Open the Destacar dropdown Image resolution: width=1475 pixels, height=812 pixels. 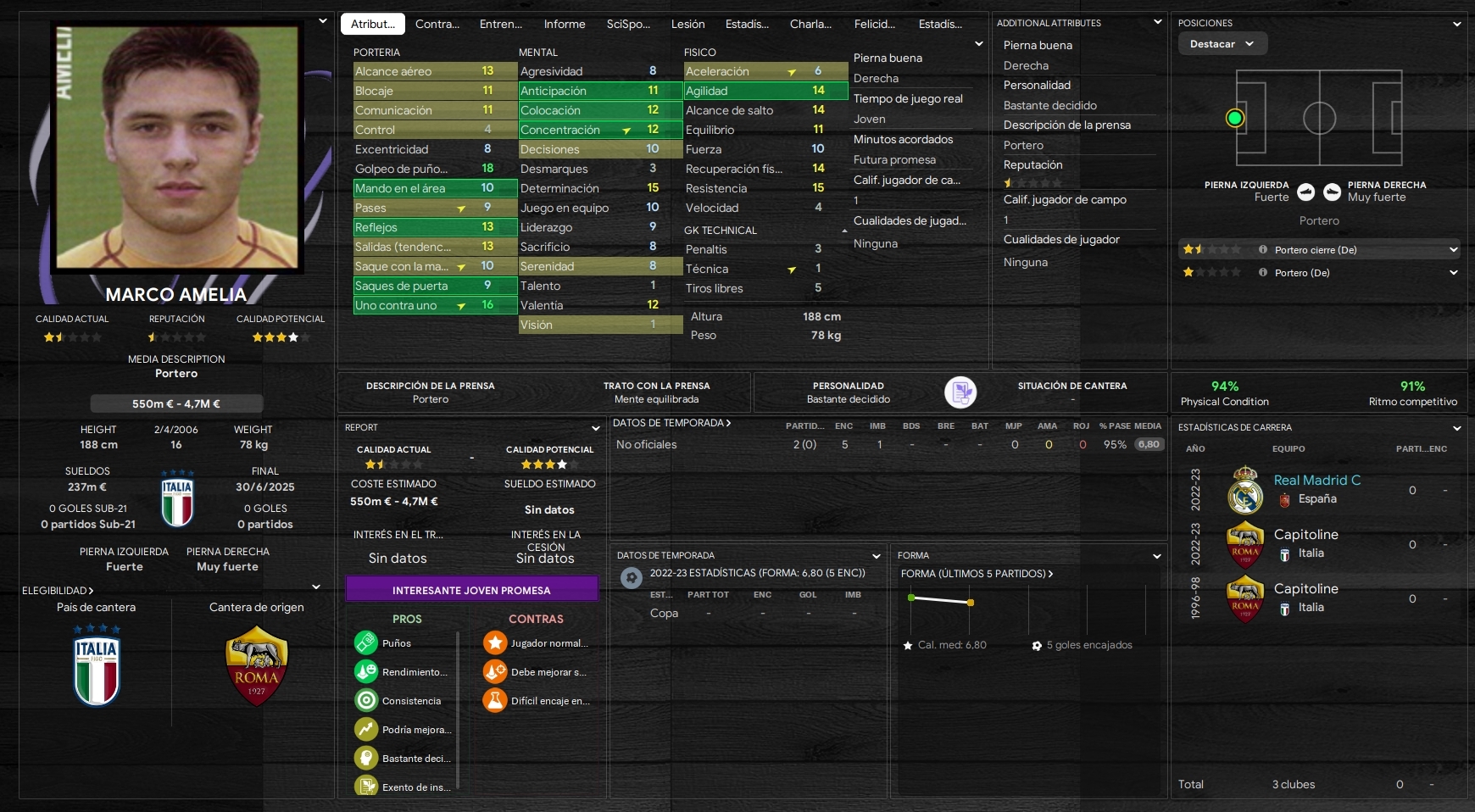pos(1222,44)
